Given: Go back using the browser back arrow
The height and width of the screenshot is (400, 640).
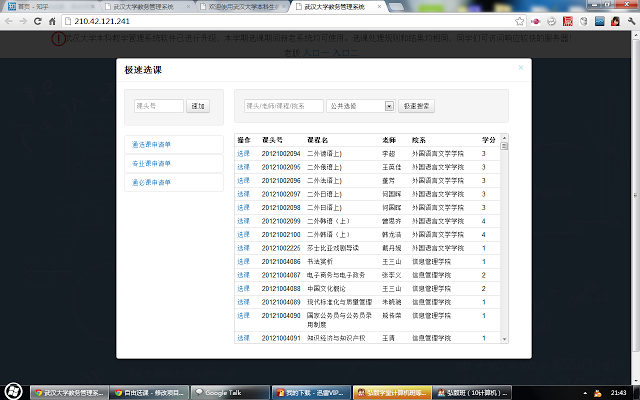Looking at the screenshot, I should tap(9, 21).
